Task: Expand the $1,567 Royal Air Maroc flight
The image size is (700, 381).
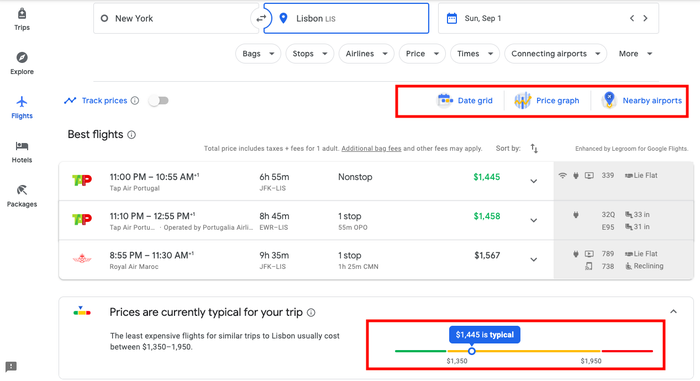Action: click(x=533, y=260)
